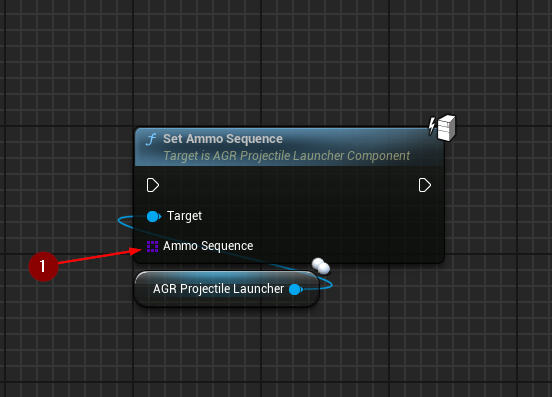Click the white reroute knot on the wire
Viewport: 552px width, 397px height.
(321, 266)
